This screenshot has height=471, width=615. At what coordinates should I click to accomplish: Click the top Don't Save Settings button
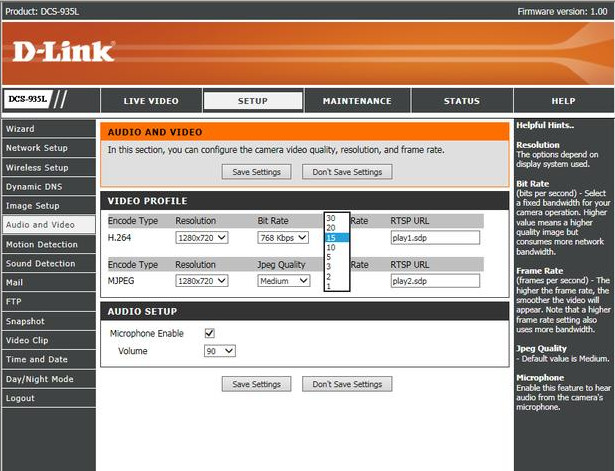[347, 172]
